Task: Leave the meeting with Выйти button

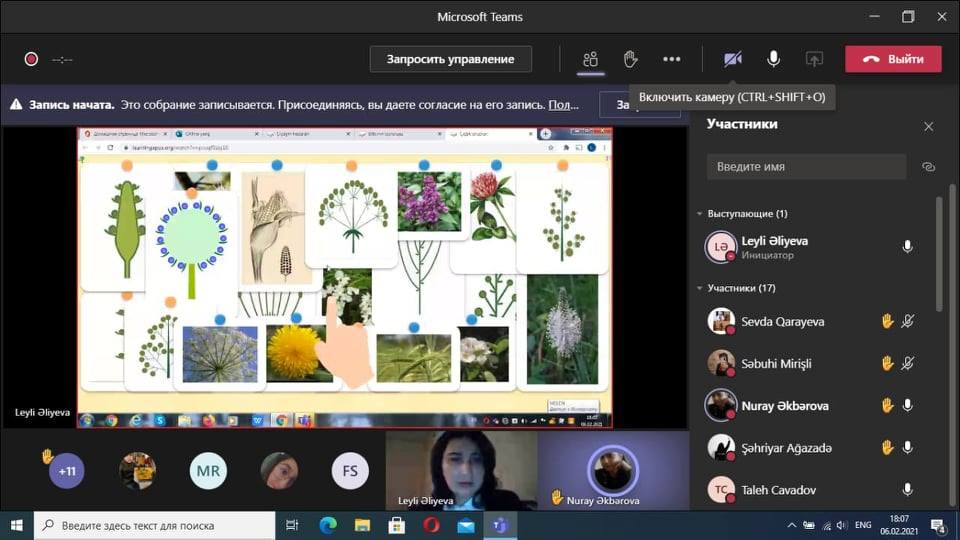Action: (x=893, y=59)
